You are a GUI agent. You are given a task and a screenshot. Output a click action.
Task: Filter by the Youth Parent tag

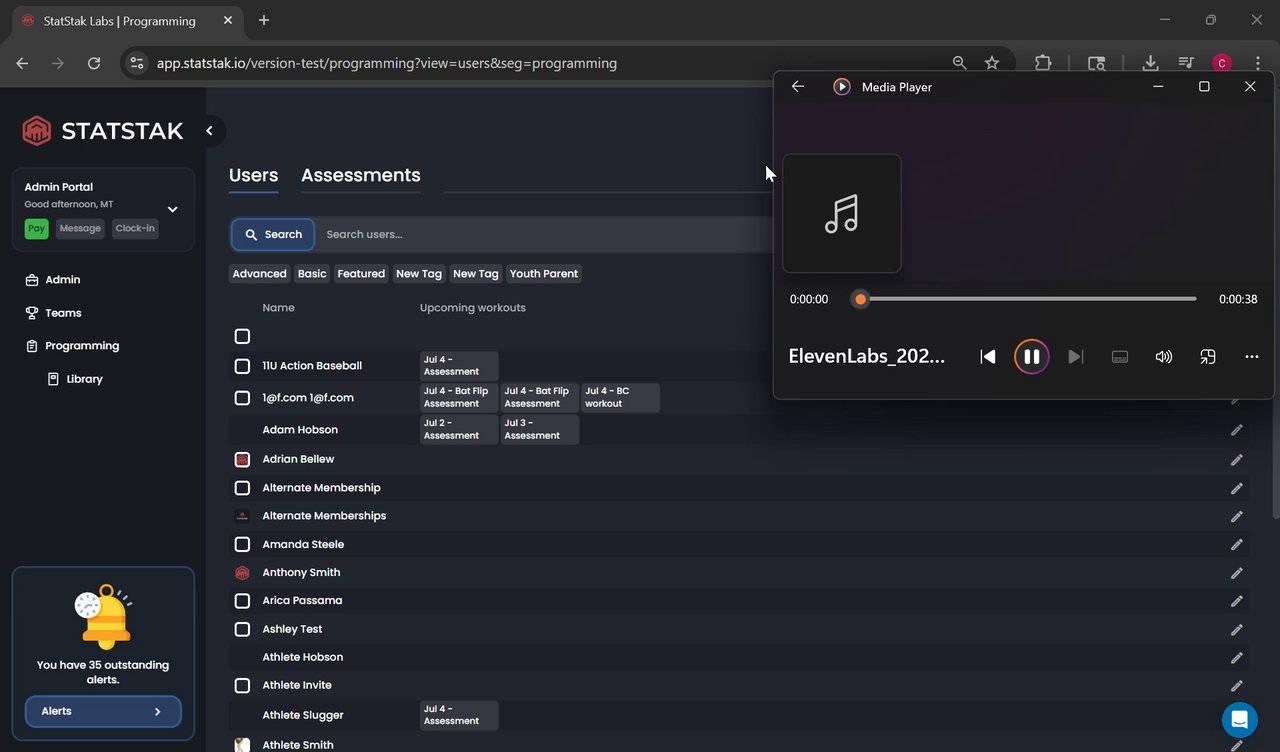(x=544, y=274)
